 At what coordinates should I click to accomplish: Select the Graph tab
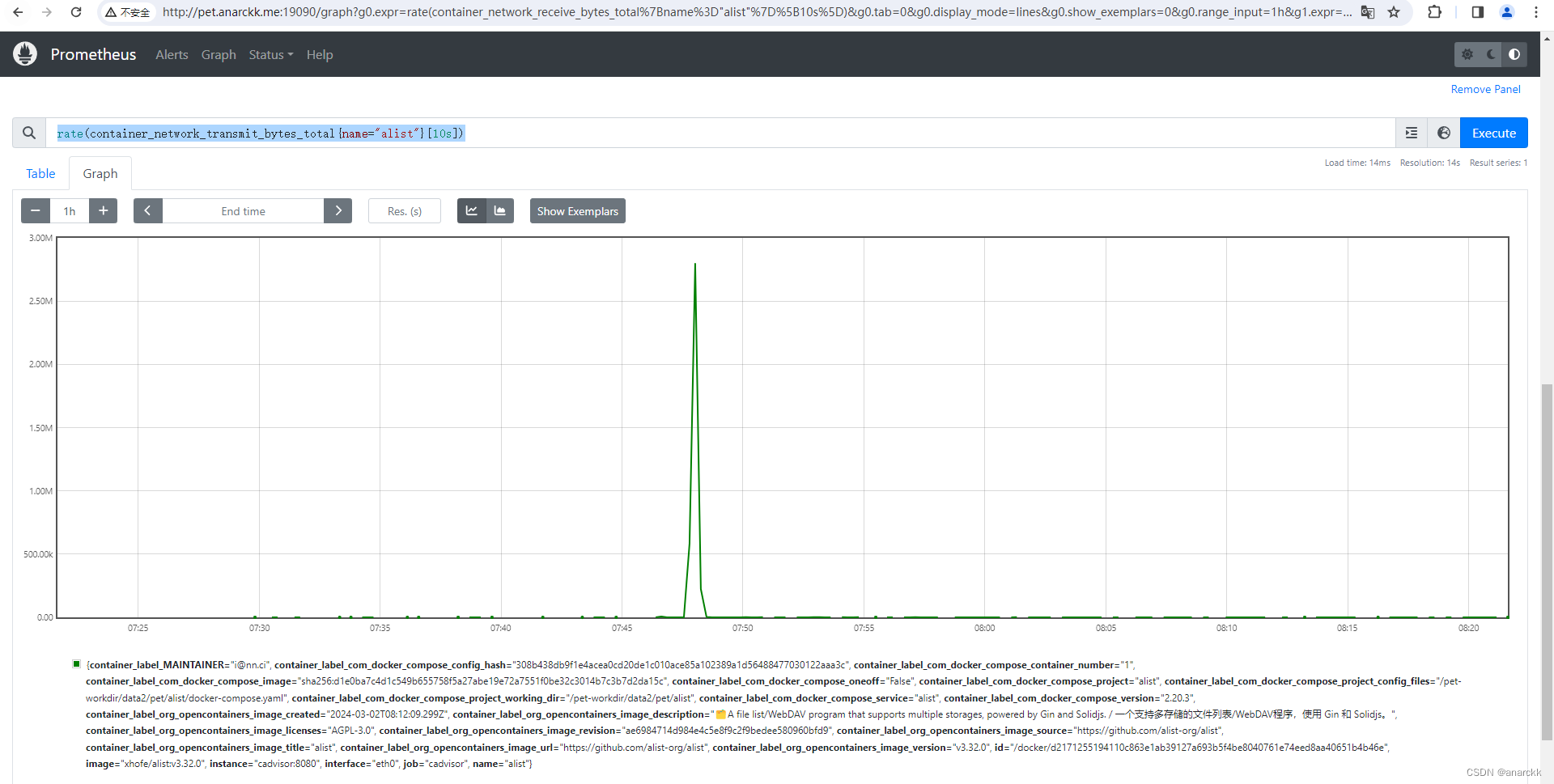[100, 173]
